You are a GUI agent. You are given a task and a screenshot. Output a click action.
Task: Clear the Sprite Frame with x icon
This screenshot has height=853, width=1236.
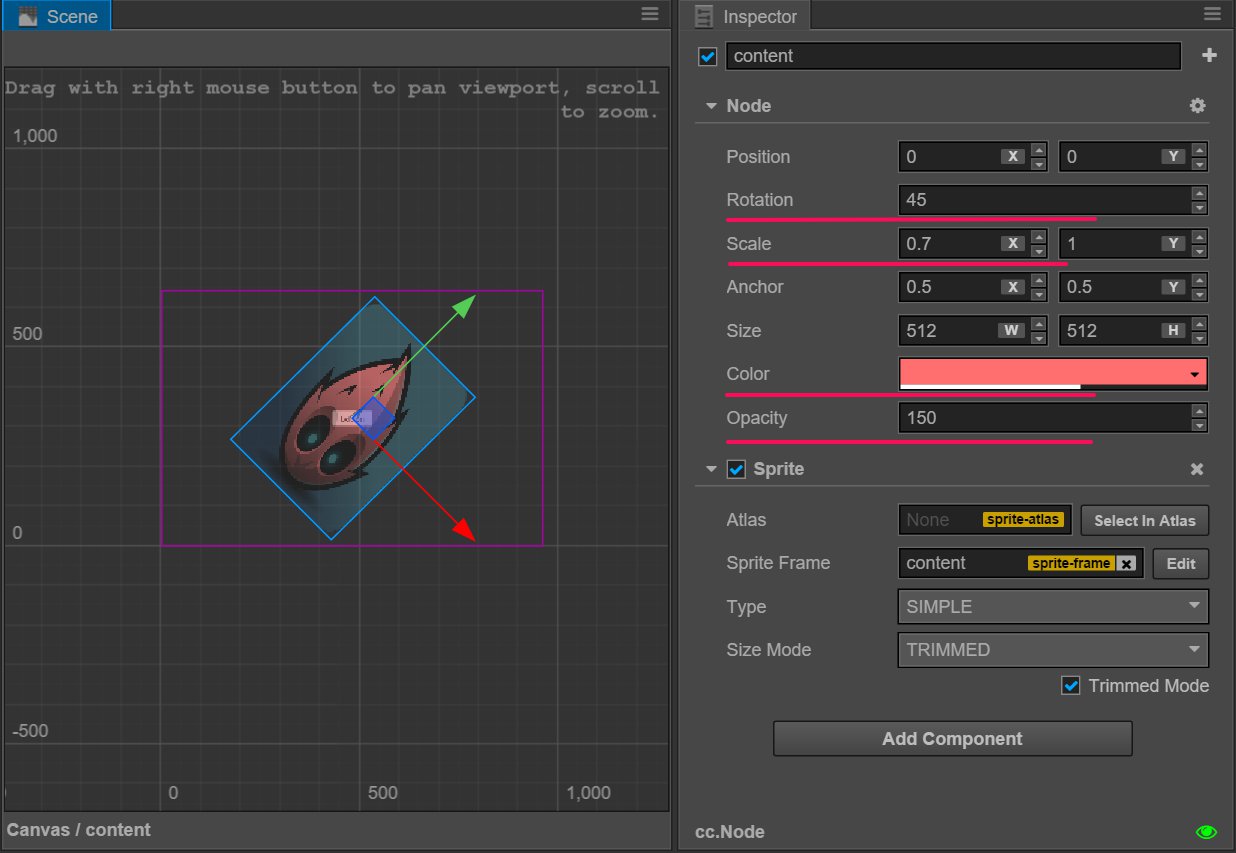[1127, 563]
